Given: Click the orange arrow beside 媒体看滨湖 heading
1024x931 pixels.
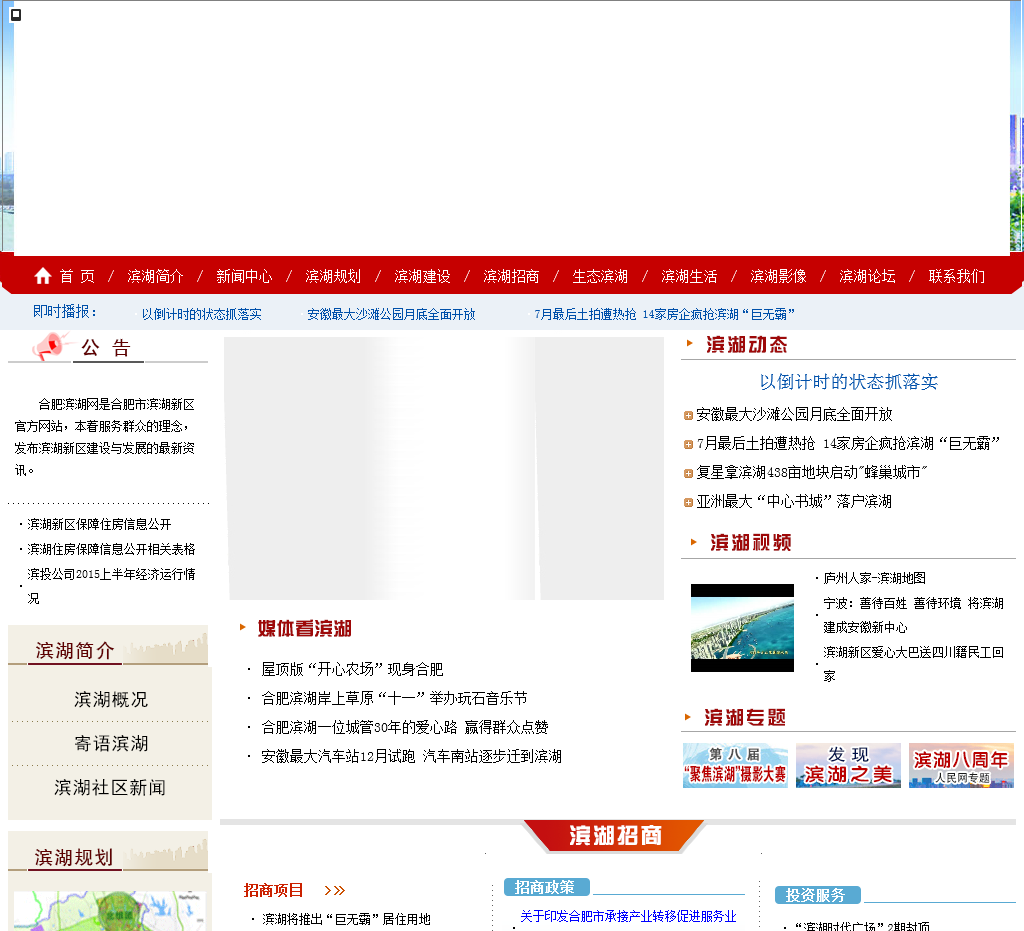Looking at the screenshot, I should click(x=242, y=627).
